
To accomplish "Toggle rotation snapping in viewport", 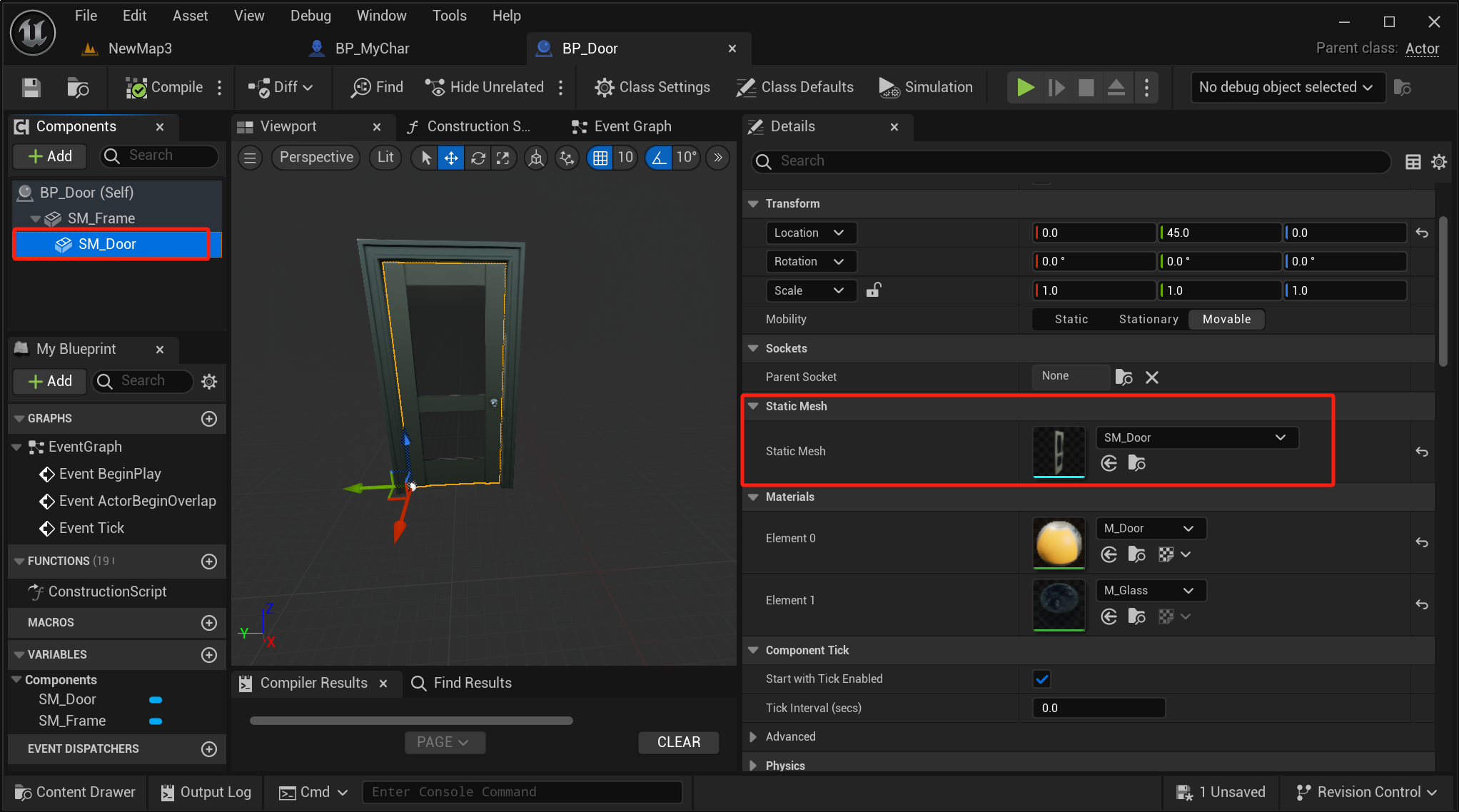I will pyautogui.click(x=659, y=158).
